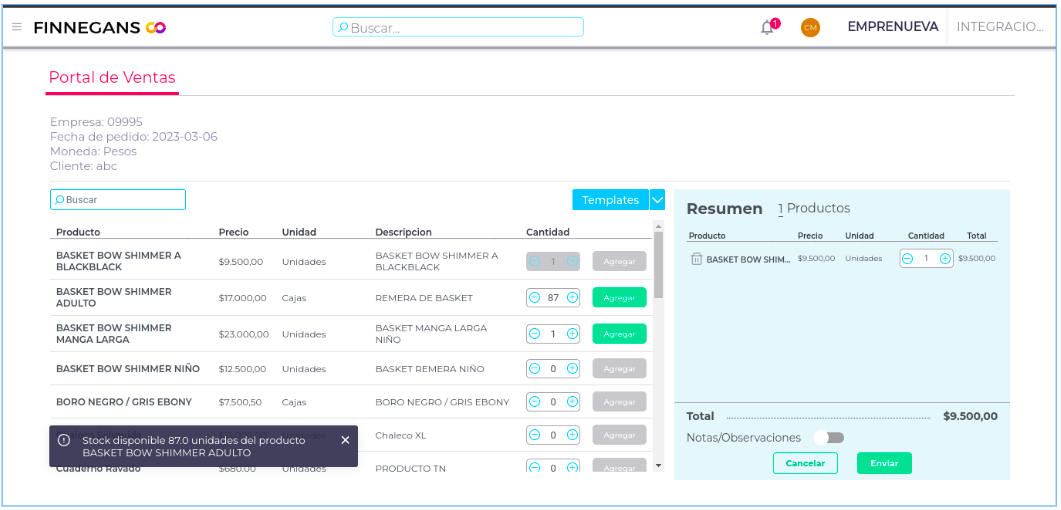This screenshot has width=1061, height=510.
Task: Click the Resumen total $9.500,00 at bottom
Action: point(970,416)
